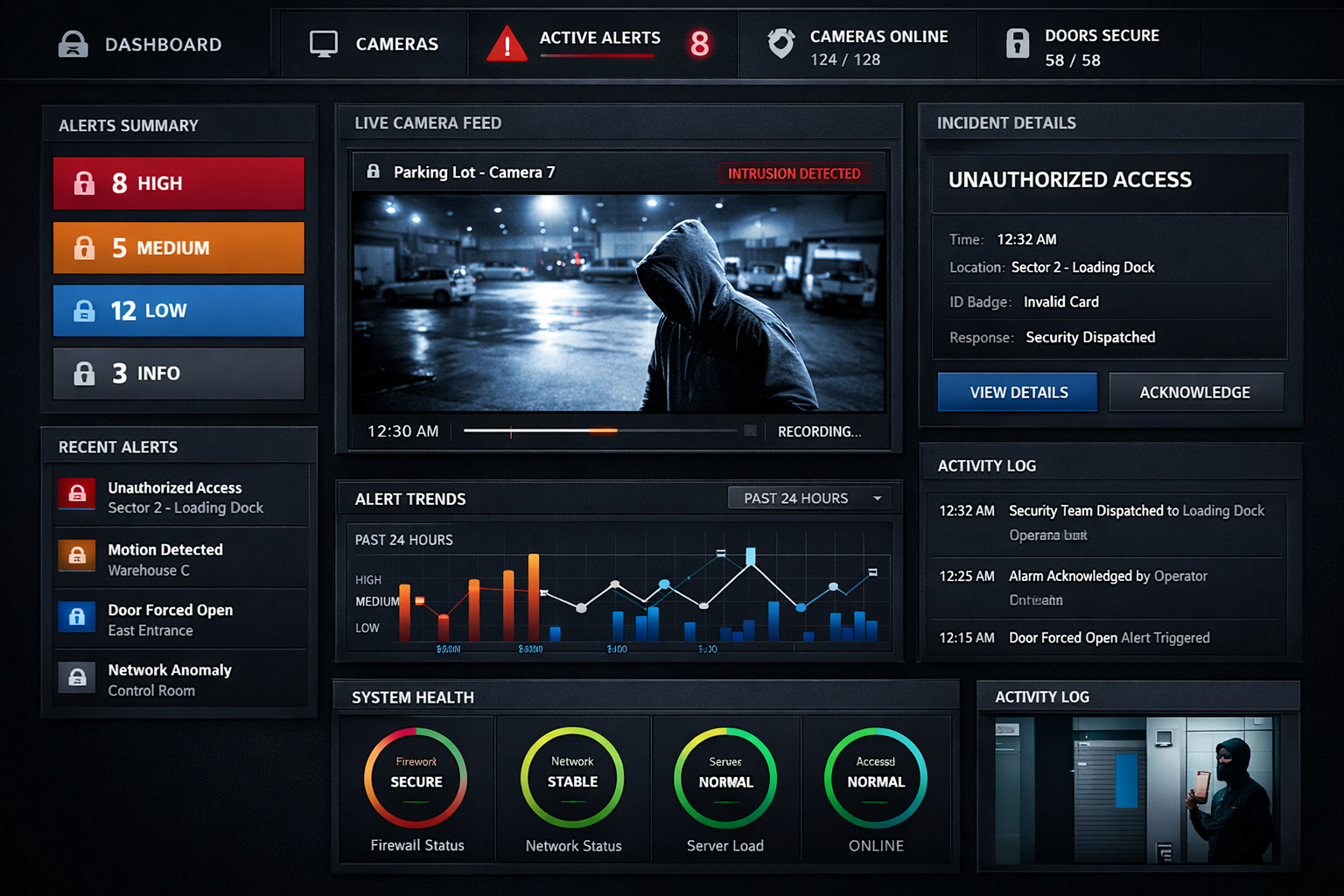1344x896 pixels.
Task: Click the Cameras Online shield icon
Action: [x=780, y=43]
